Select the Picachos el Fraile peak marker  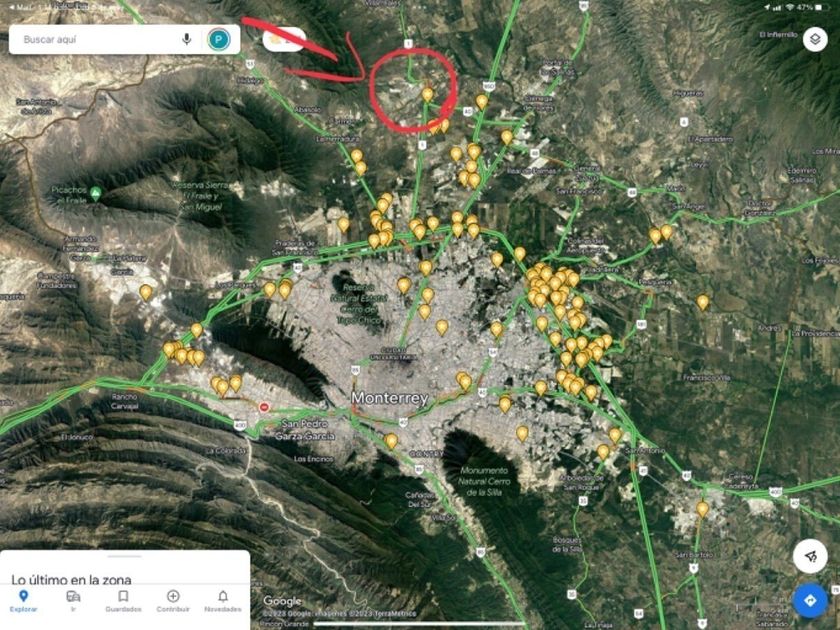tap(95, 194)
